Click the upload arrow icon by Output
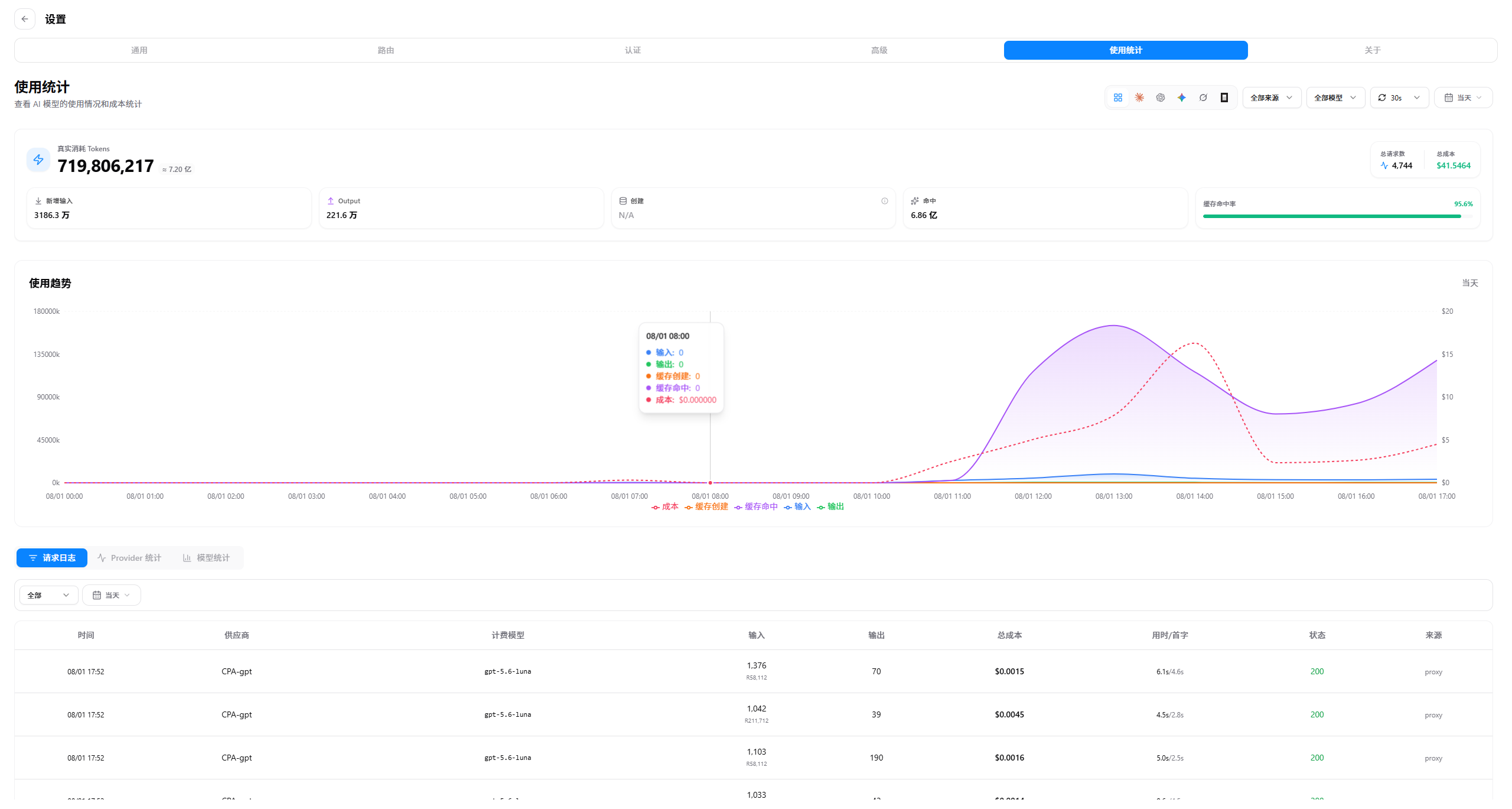The height and width of the screenshot is (809, 1512). [x=331, y=201]
